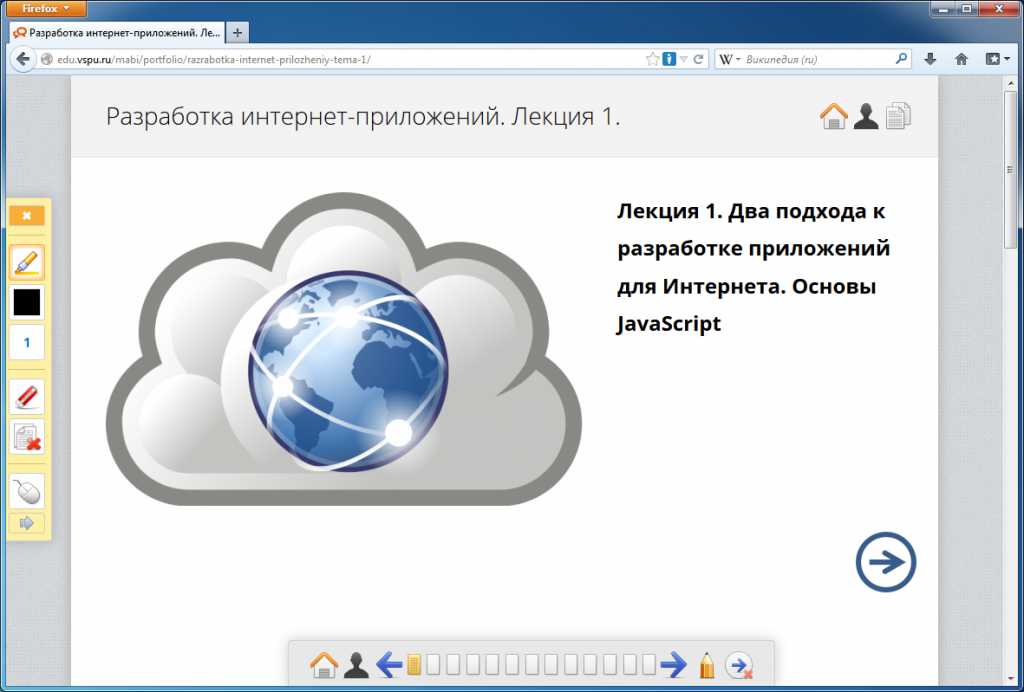
Task: Close the yellow drawing tools panel
Action: pos(27,215)
